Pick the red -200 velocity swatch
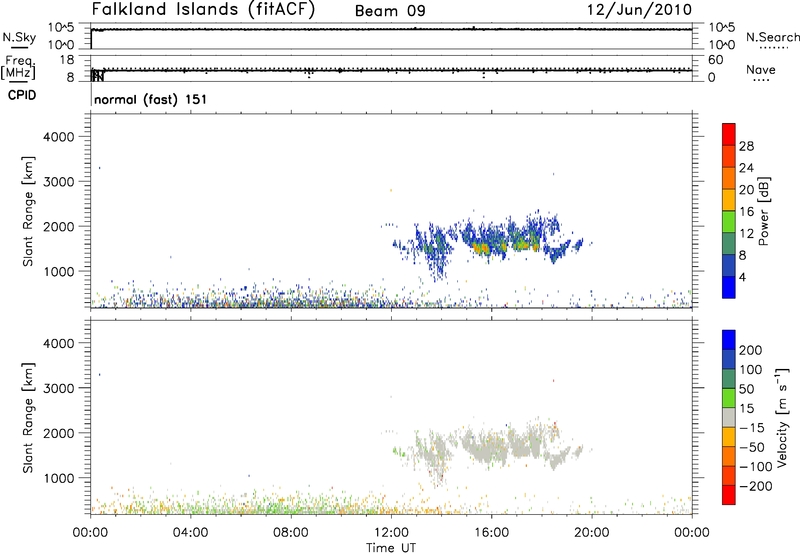Screen dimensions: 800x554 pyautogui.click(x=729, y=495)
